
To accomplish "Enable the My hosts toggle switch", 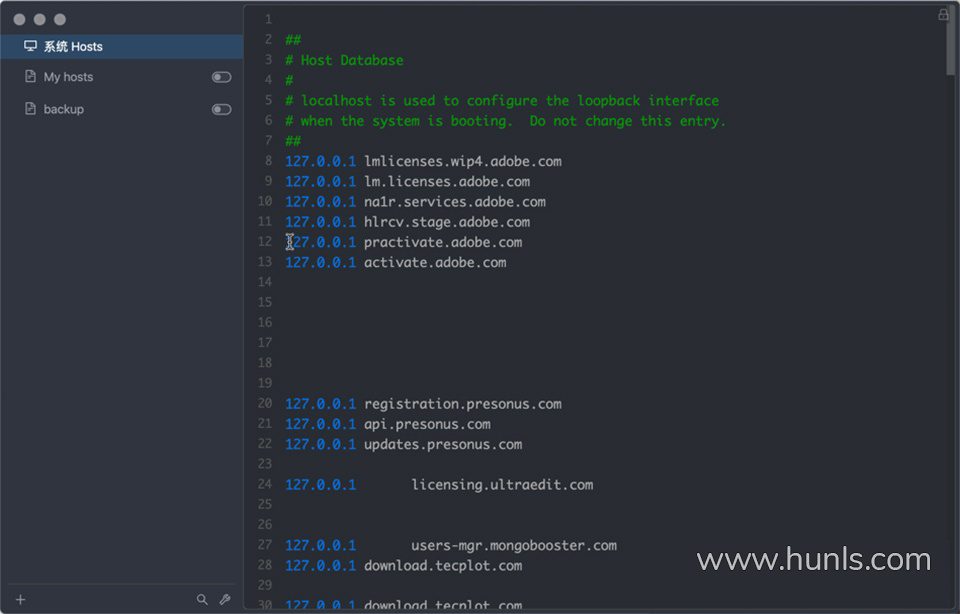I will pos(221,77).
